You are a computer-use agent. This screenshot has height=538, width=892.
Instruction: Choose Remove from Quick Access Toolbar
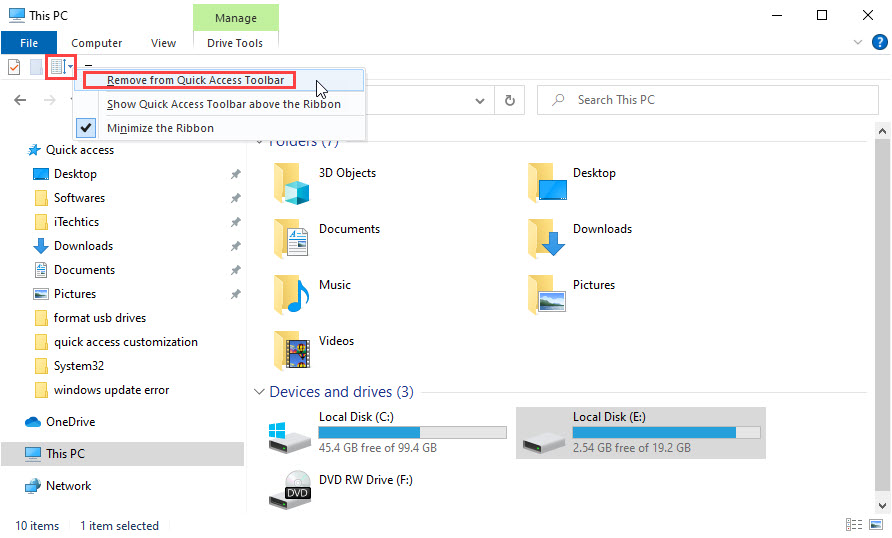[x=219, y=80]
